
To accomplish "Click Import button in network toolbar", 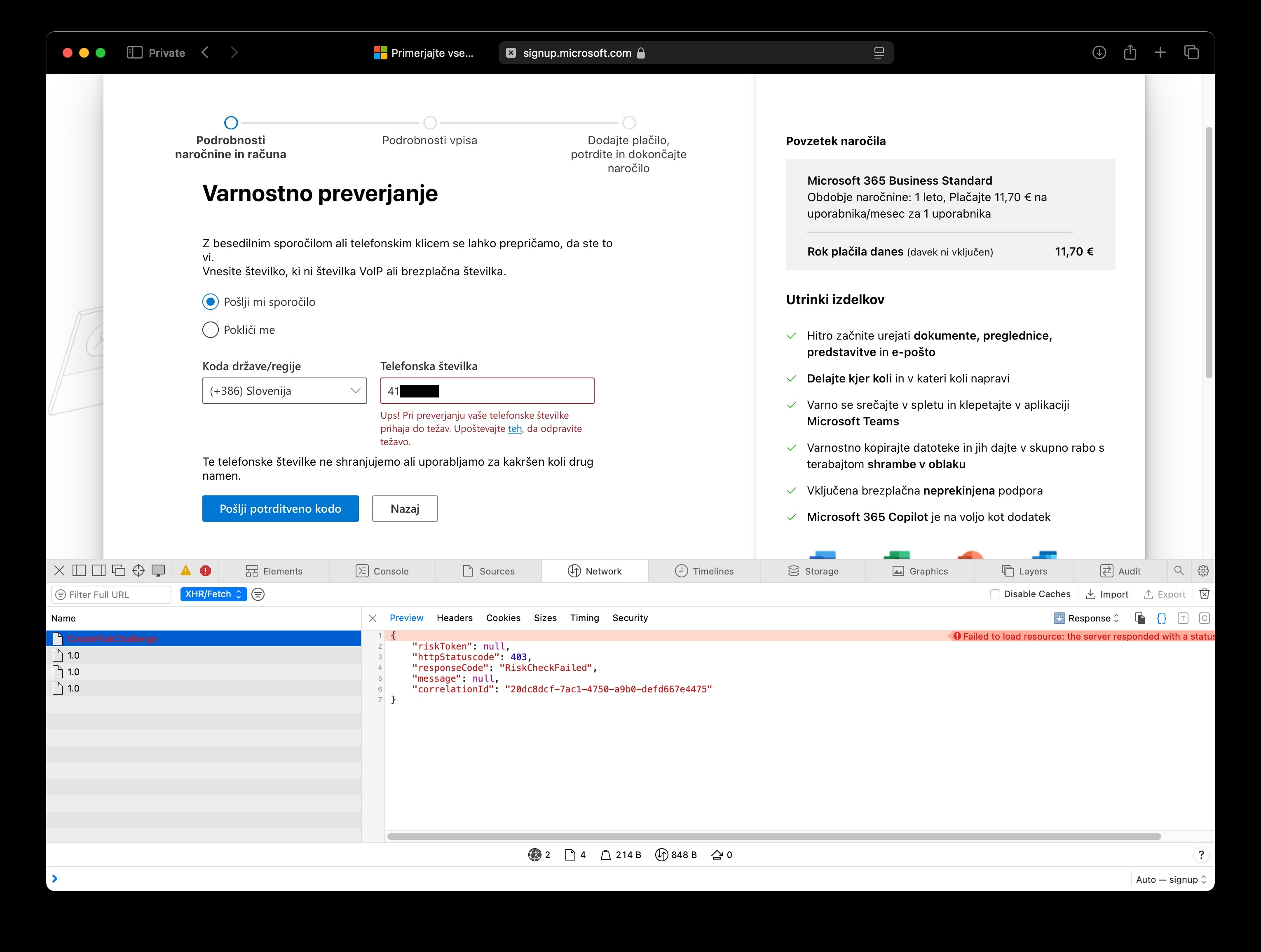I will (x=1106, y=594).
